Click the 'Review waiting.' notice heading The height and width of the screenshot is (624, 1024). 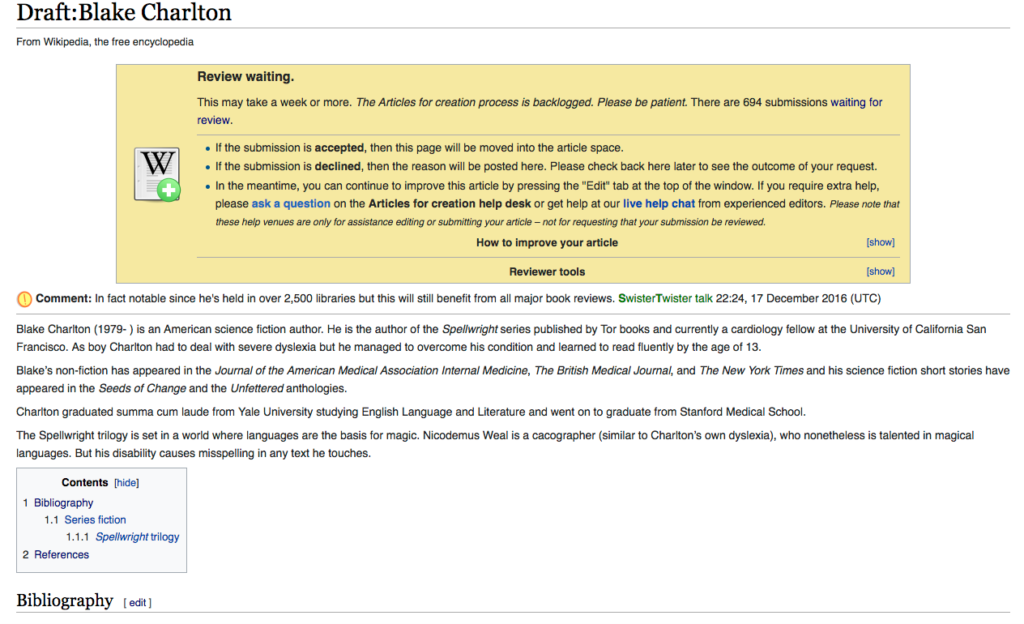245,77
